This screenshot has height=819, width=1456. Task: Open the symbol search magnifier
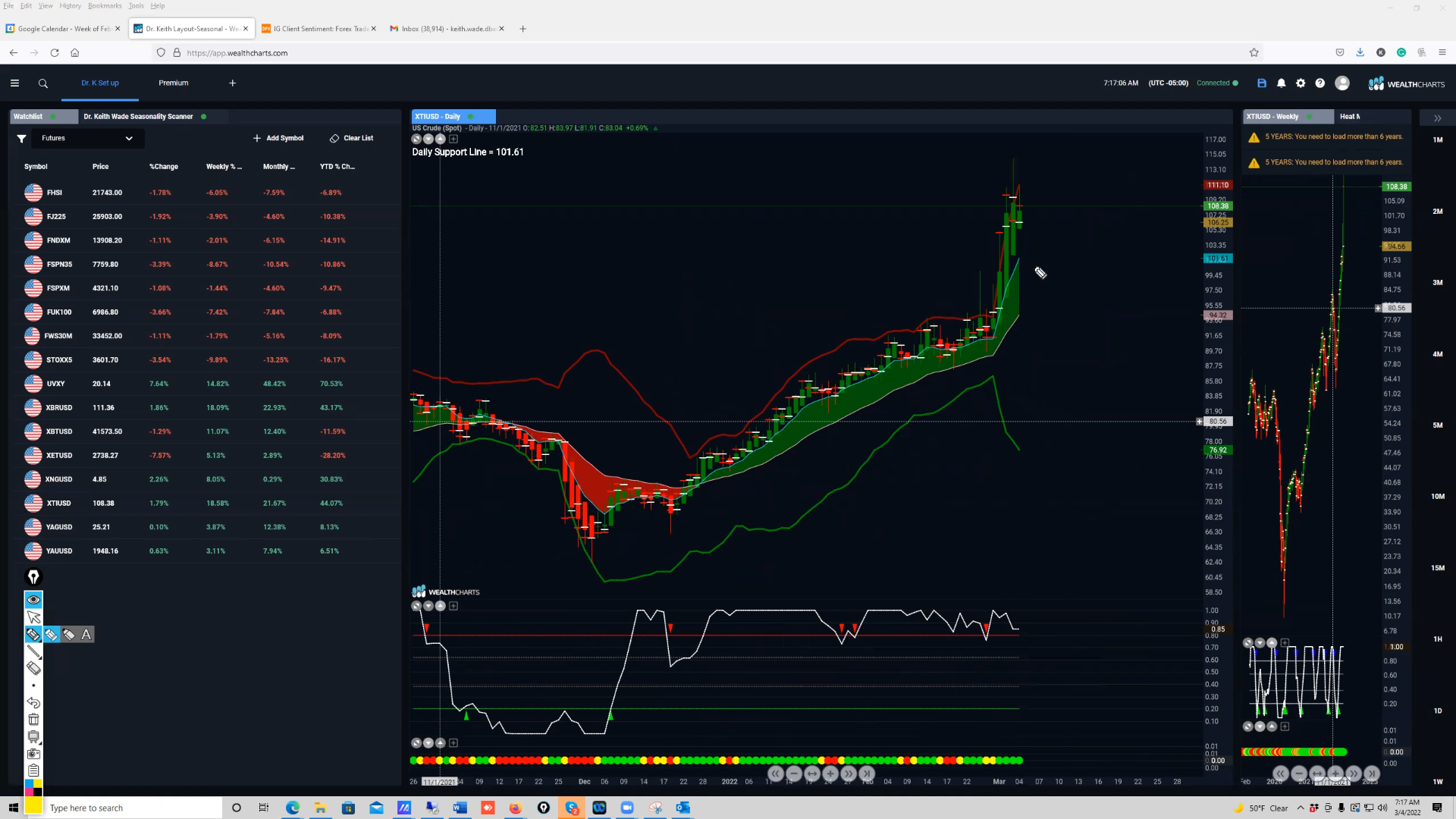coord(43,83)
